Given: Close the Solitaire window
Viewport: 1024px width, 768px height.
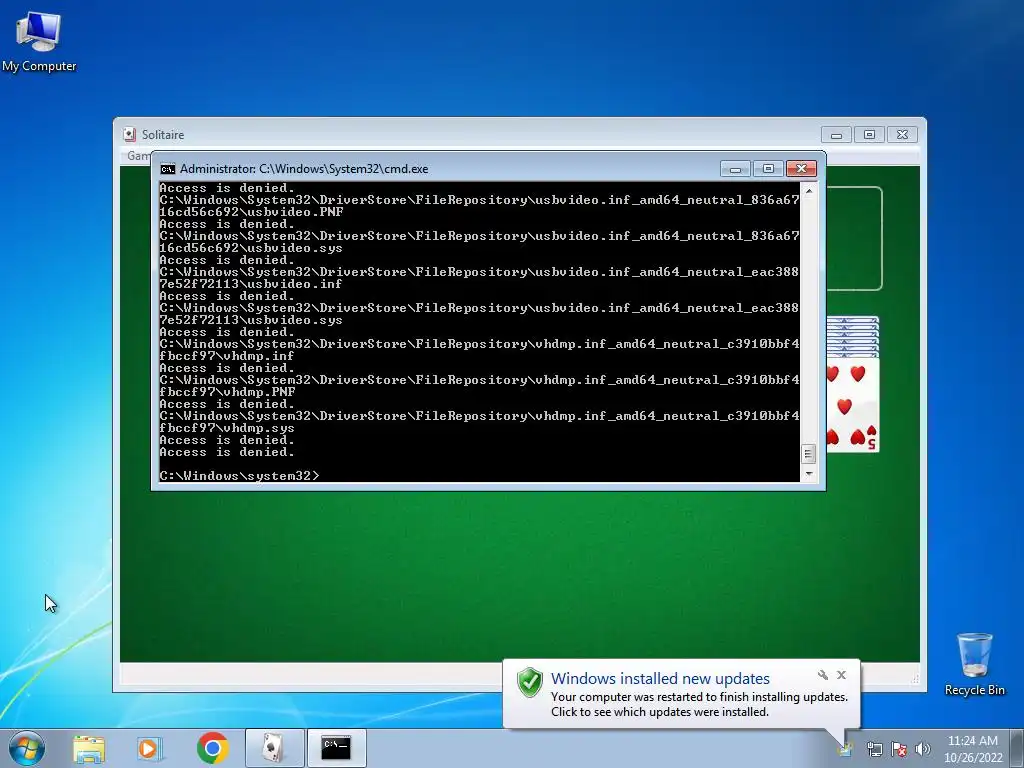Looking at the screenshot, I should click(903, 135).
